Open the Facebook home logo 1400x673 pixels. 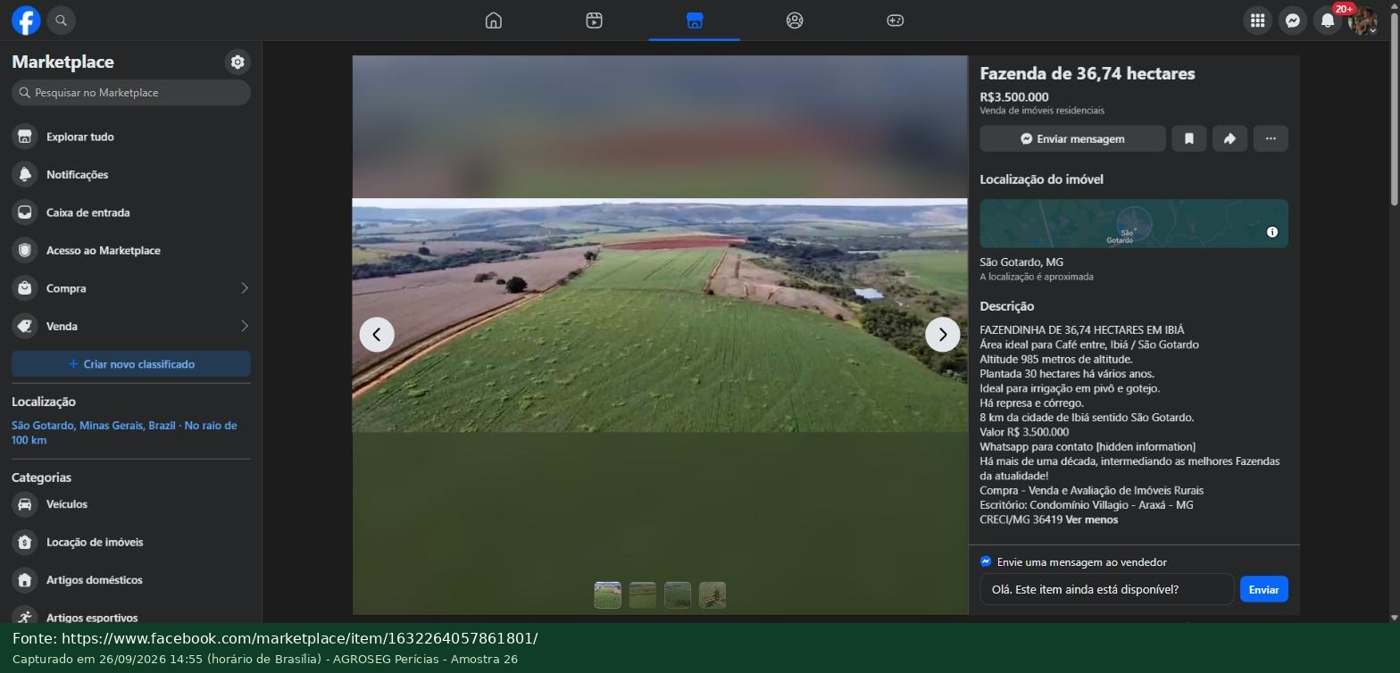[x=26, y=20]
